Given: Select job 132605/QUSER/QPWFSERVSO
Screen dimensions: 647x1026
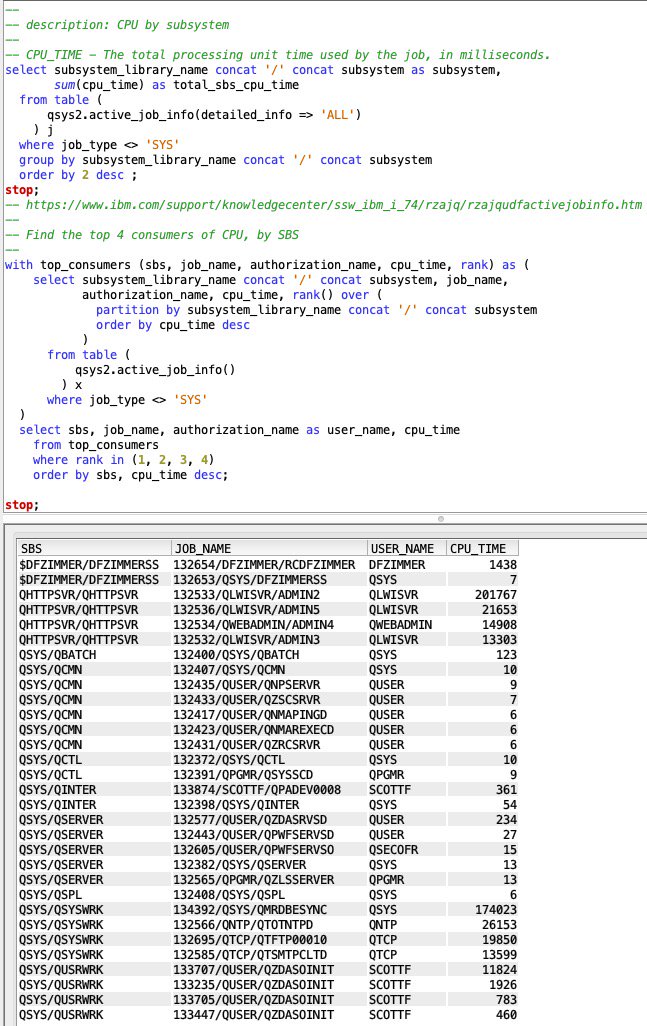Looking at the screenshot, I should pos(253,849).
